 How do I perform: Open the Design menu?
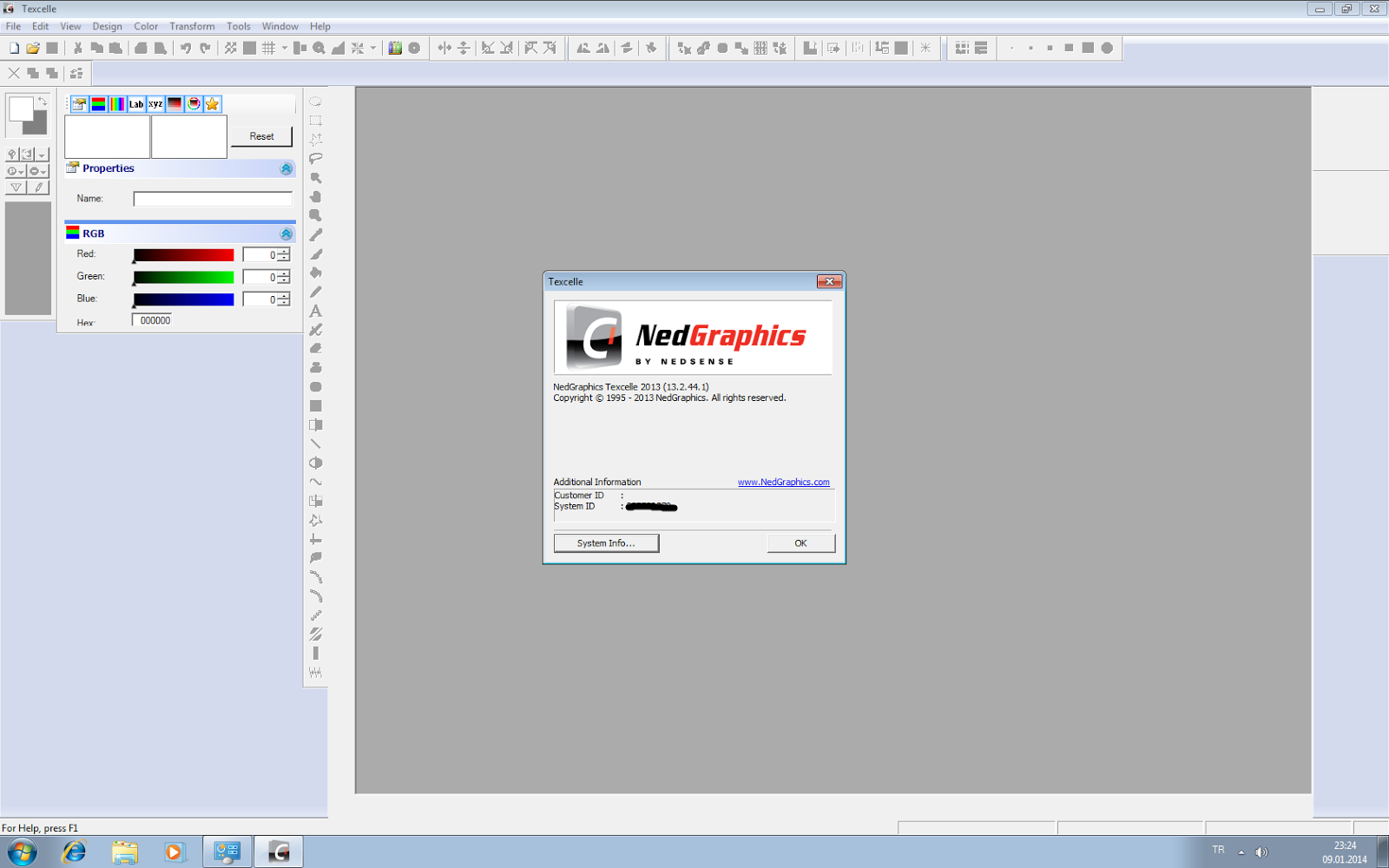click(107, 26)
